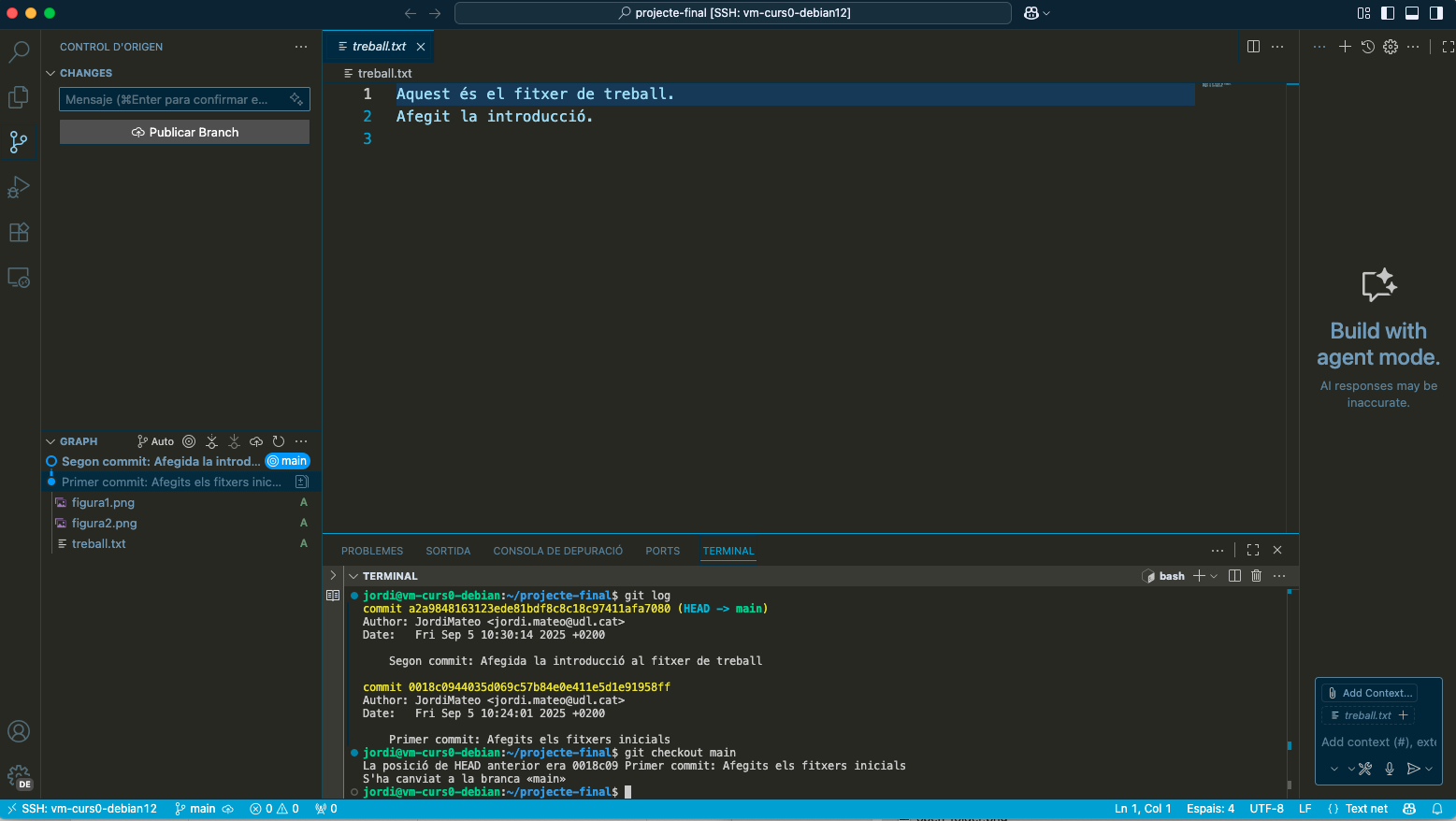Click Add Context button in chat
This screenshot has height=821, width=1456.
point(1370,693)
